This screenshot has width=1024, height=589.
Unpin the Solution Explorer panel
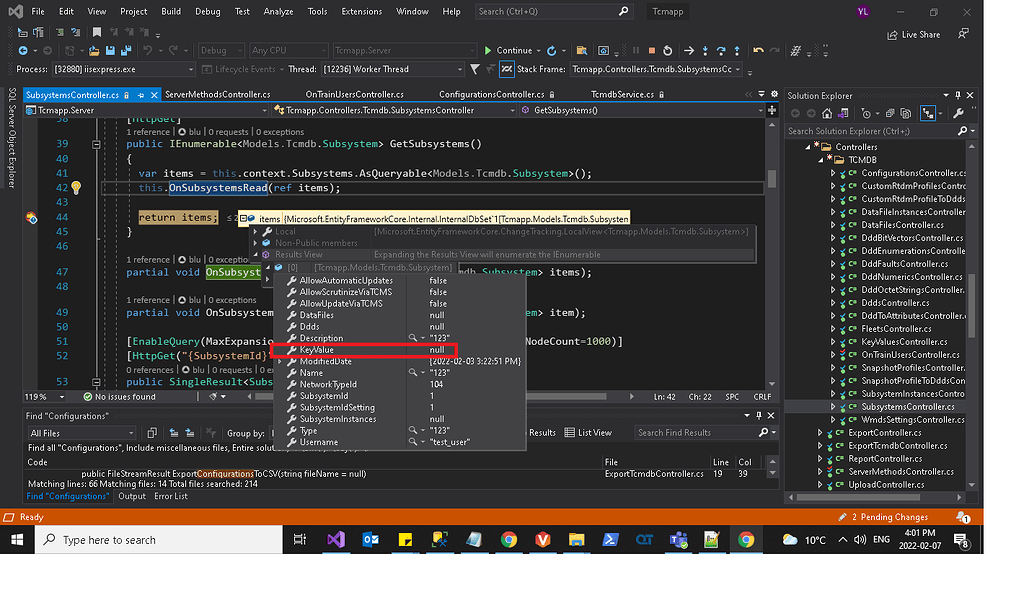click(958, 95)
